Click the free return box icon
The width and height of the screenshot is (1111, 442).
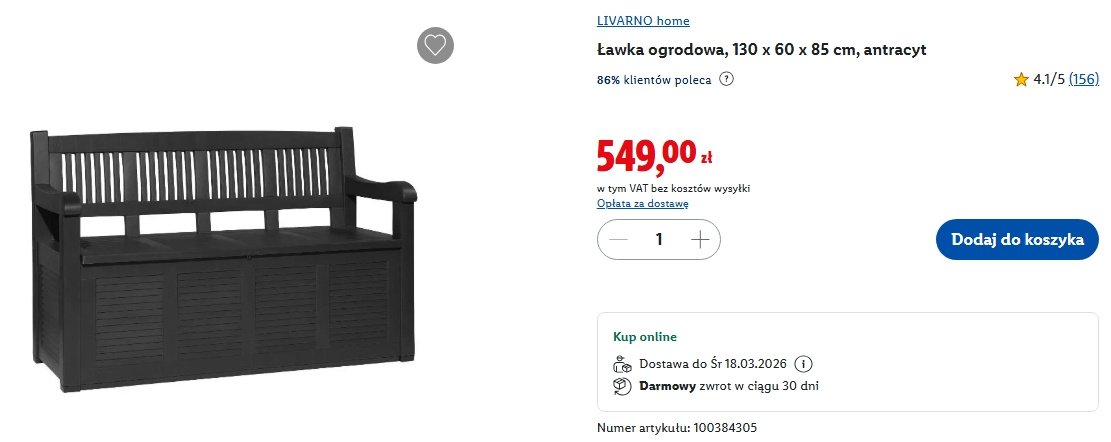(622, 385)
